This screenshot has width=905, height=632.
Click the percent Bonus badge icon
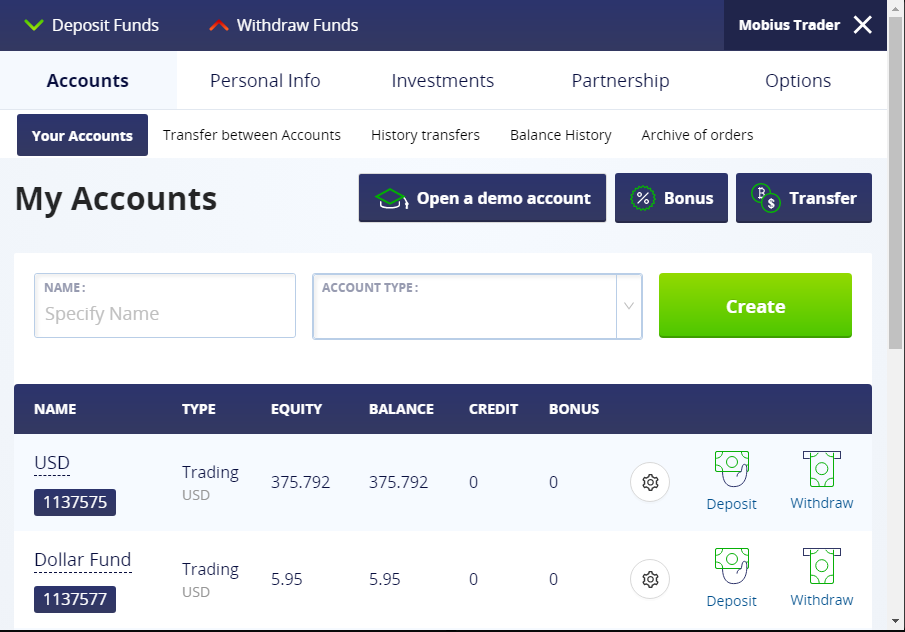tap(642, 198)
